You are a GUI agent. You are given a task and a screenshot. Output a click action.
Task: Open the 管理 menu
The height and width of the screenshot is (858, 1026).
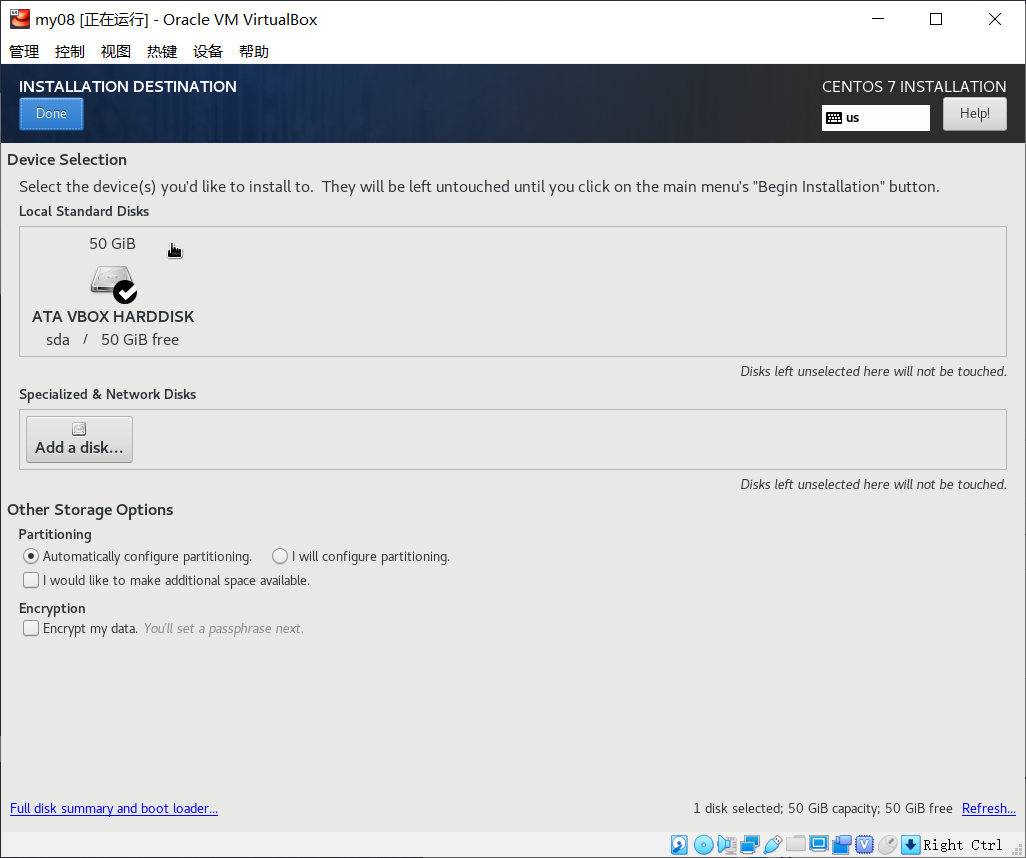click(x=24, y=52)
